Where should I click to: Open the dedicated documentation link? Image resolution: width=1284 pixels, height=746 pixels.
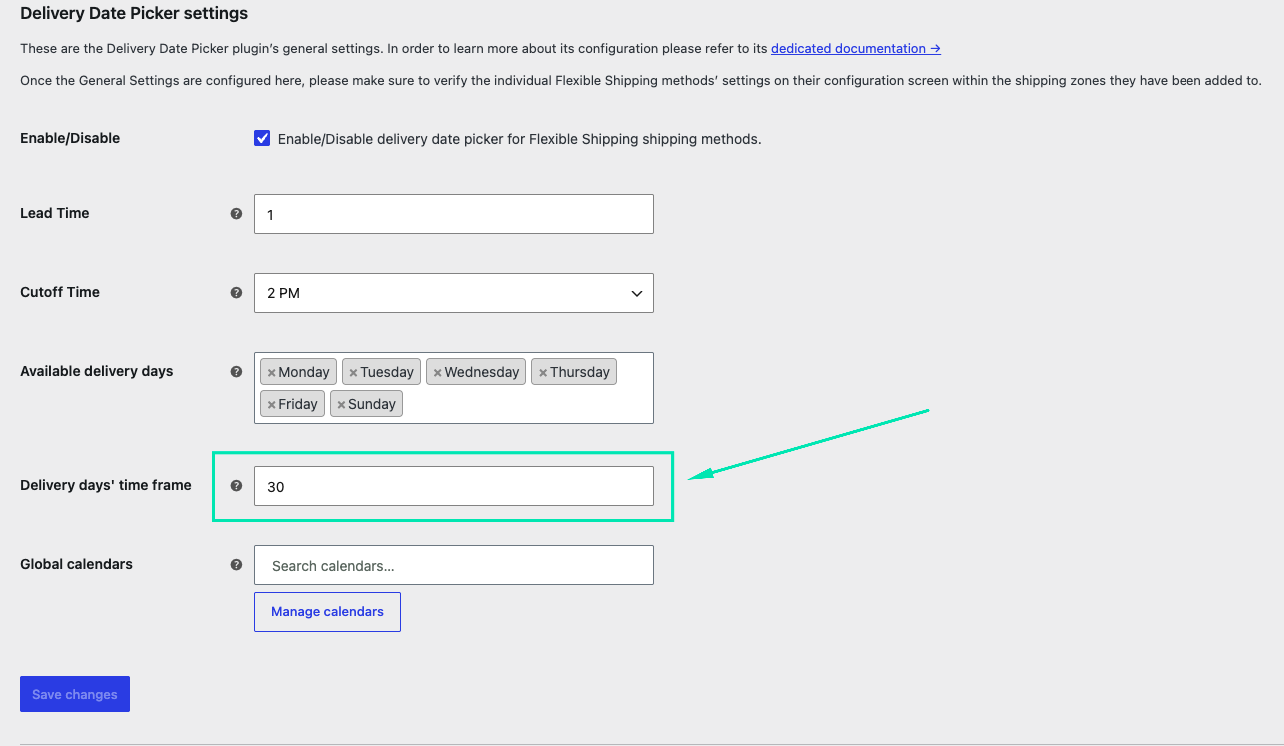855,48
